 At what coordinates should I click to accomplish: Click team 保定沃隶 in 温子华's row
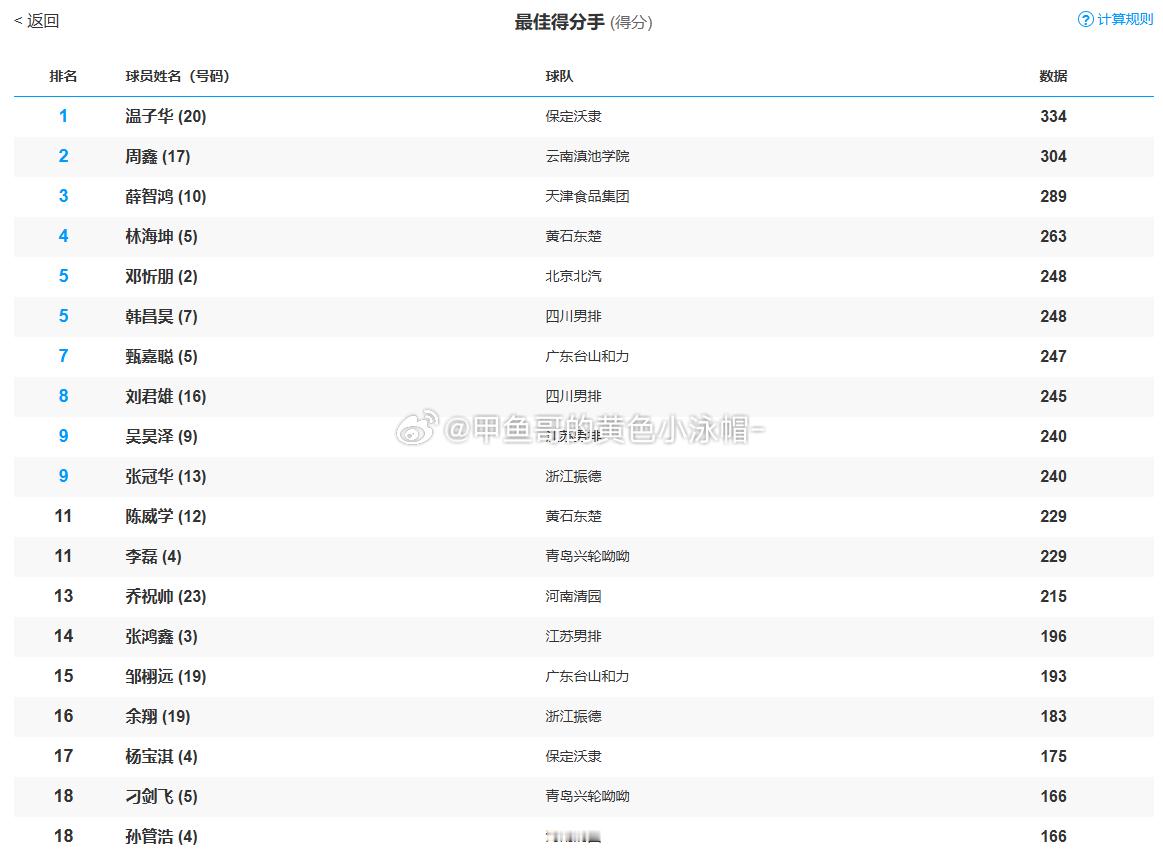[573, 116]
